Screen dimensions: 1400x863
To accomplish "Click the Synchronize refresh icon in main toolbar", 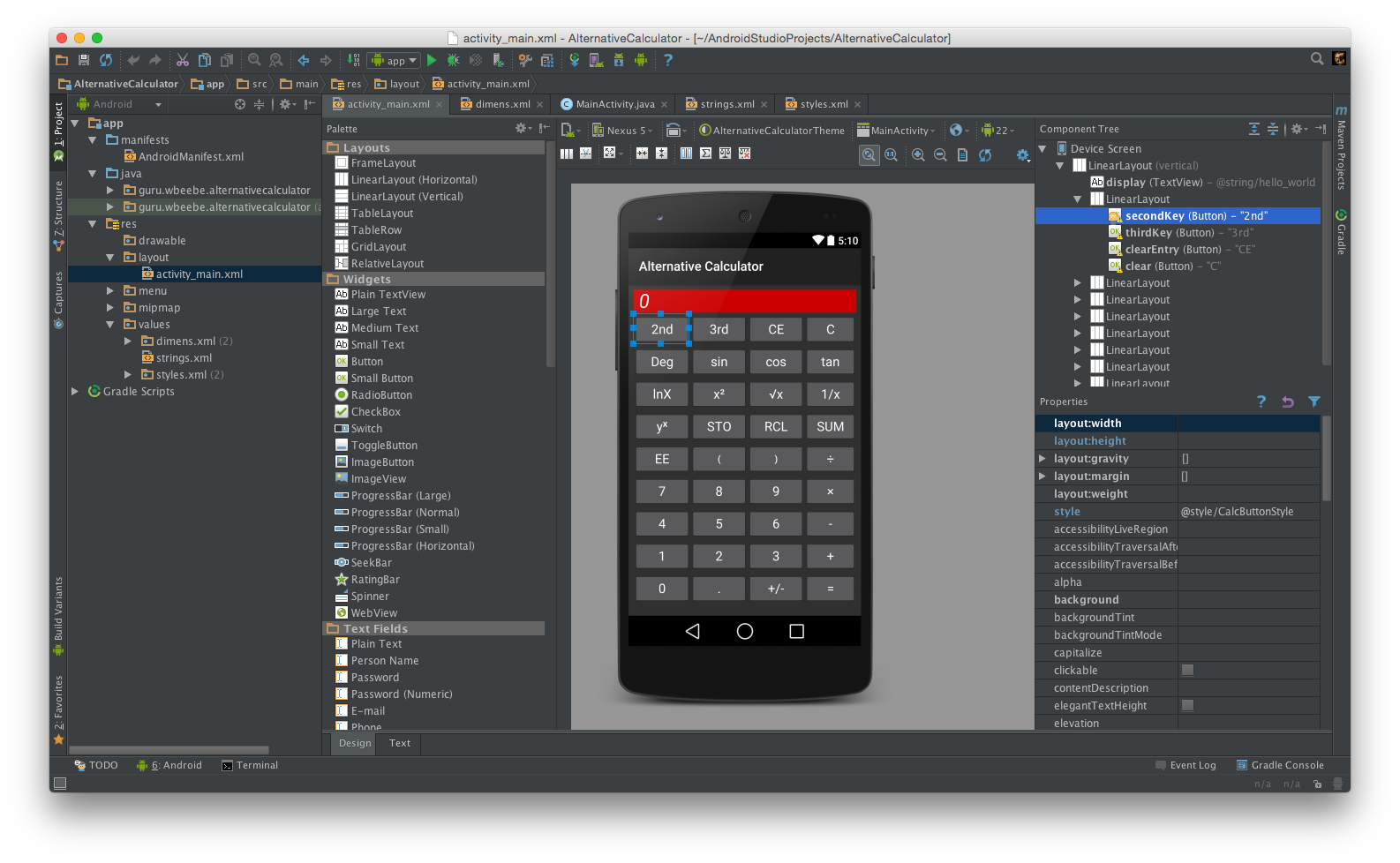I will point(106,60).
